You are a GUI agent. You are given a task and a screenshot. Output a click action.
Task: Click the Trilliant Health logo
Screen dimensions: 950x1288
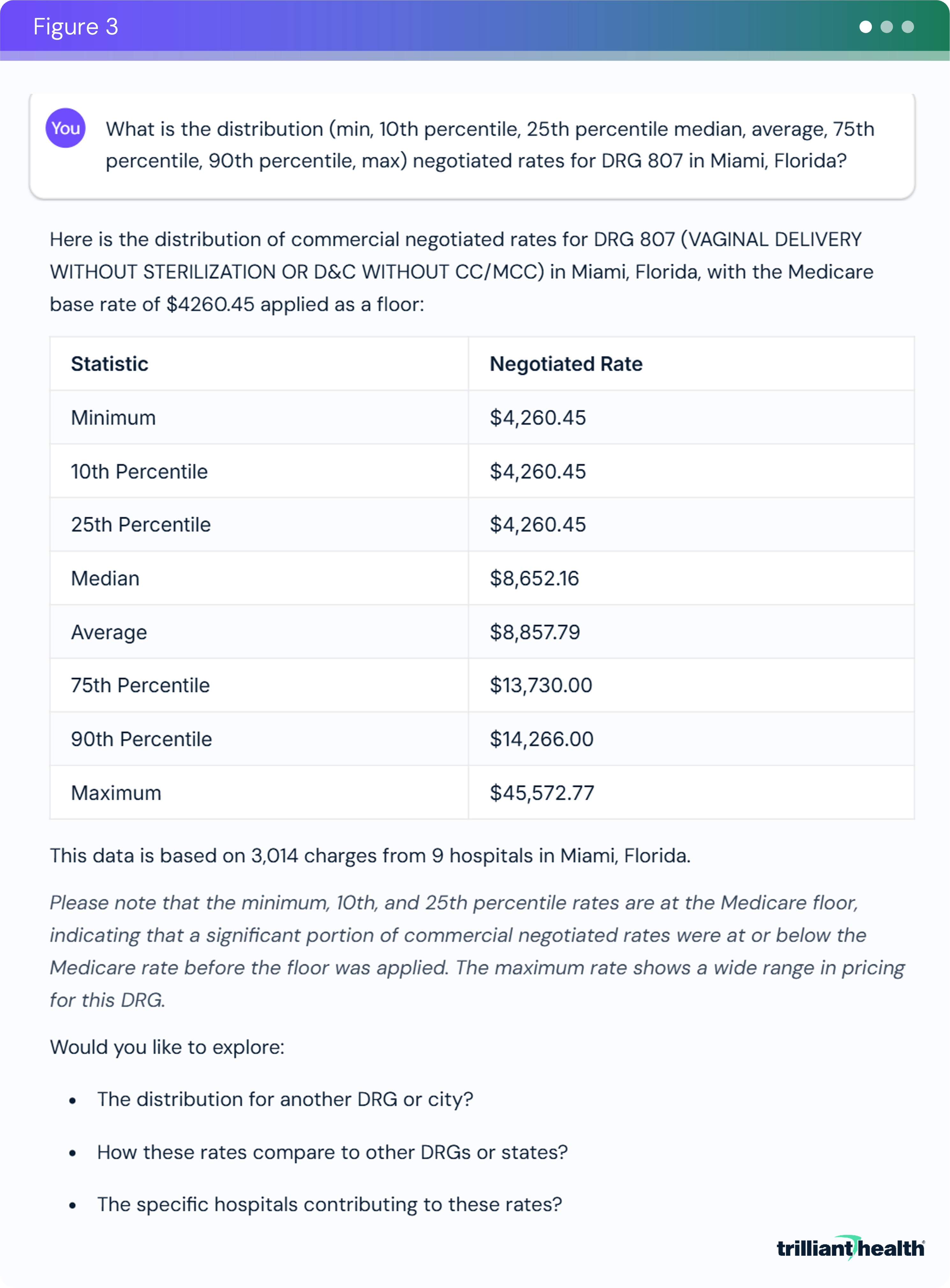pyautogui.click(x=850, y=1248)
